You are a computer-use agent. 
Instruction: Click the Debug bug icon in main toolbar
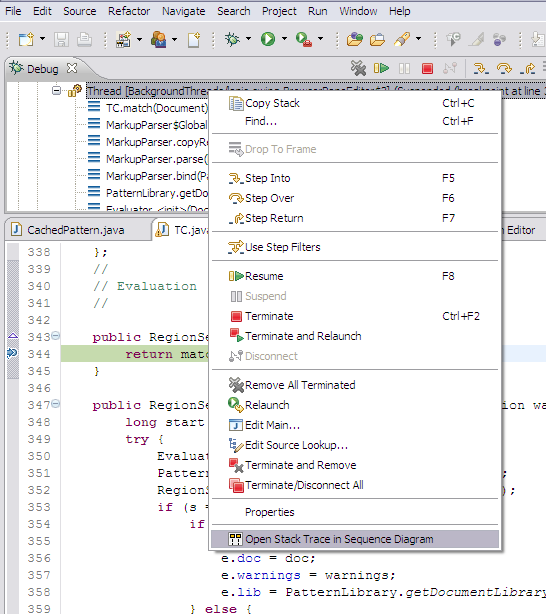232,39
